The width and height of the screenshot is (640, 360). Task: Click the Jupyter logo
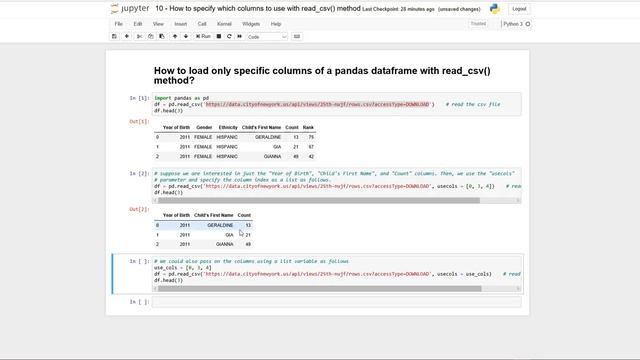[x=130, y=9]
